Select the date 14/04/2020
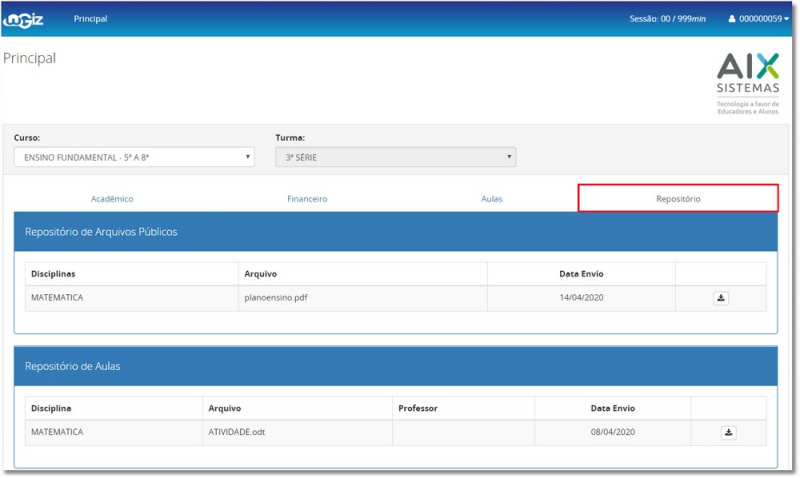Viewport: 800px width, 478px height. 581,297
